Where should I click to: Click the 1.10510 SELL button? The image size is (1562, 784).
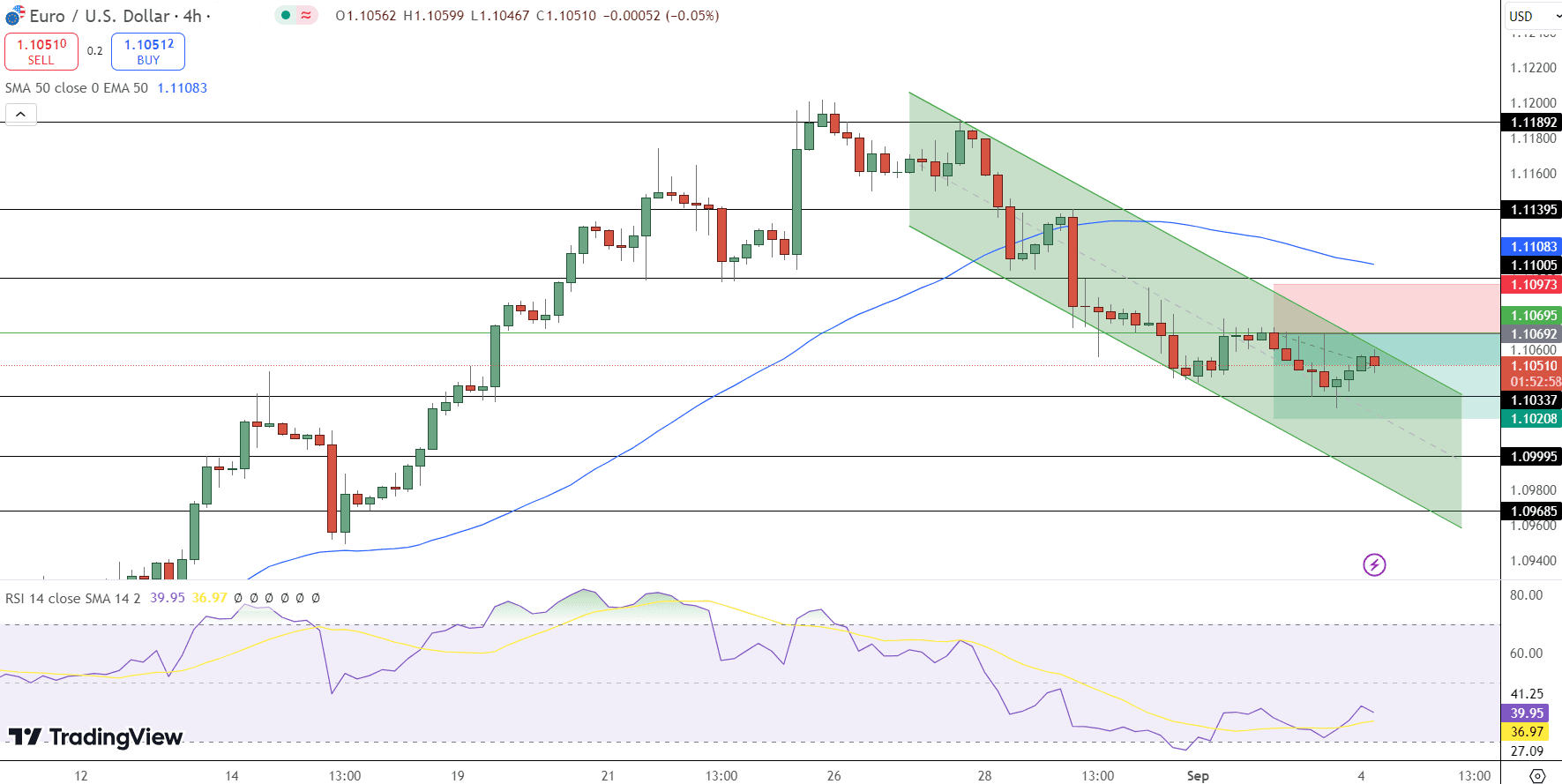pos(41,51)
